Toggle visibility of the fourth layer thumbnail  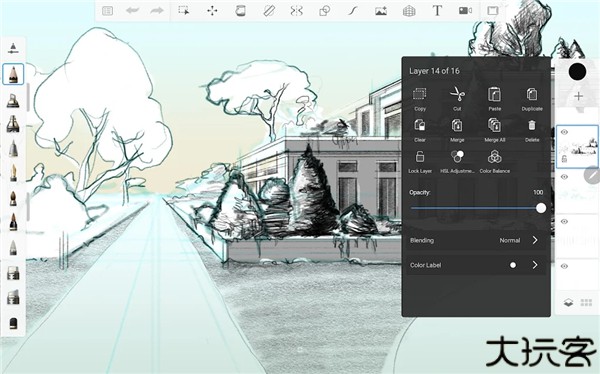(564, 266)
